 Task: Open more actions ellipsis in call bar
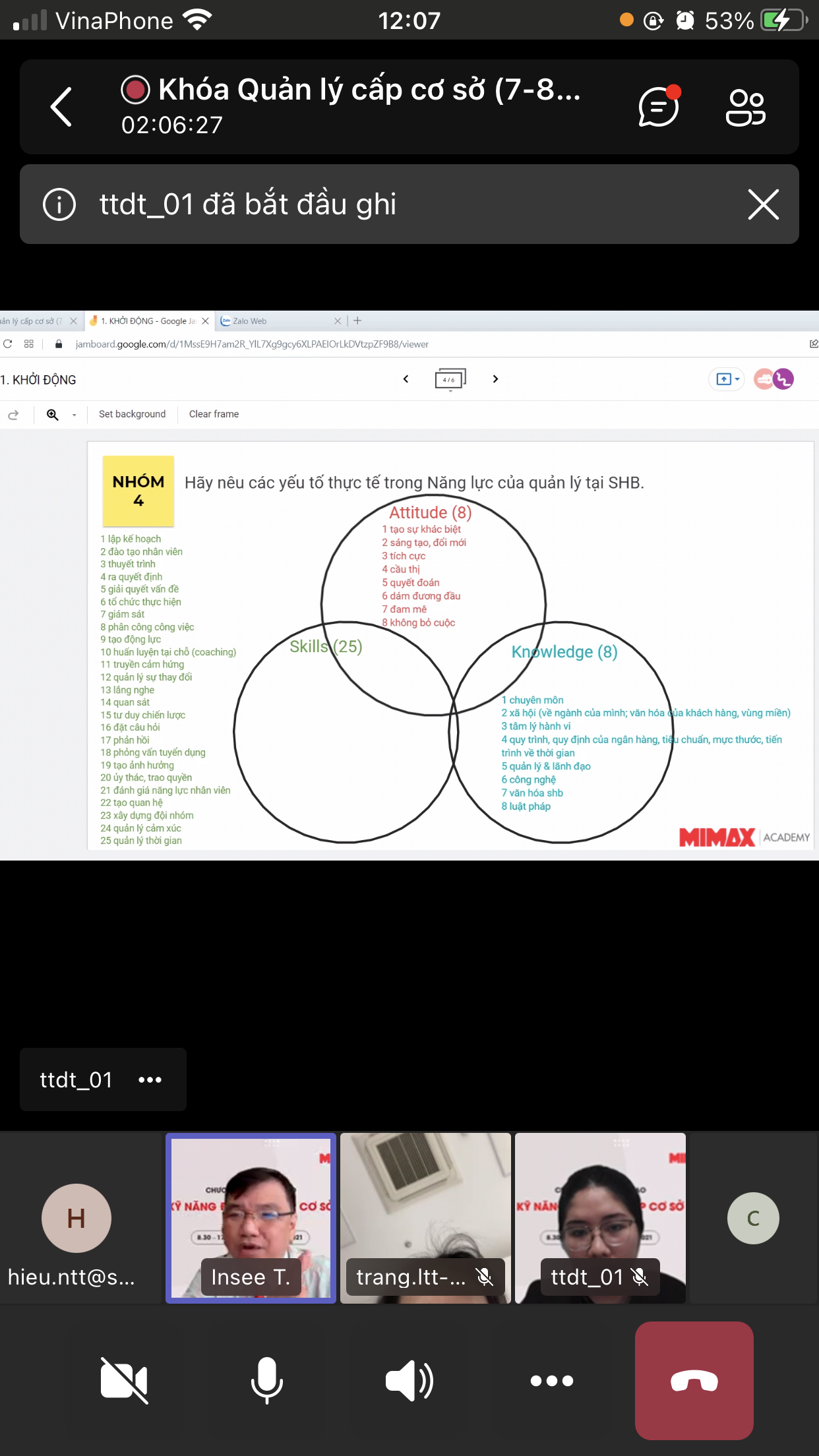coord(552,1380)
